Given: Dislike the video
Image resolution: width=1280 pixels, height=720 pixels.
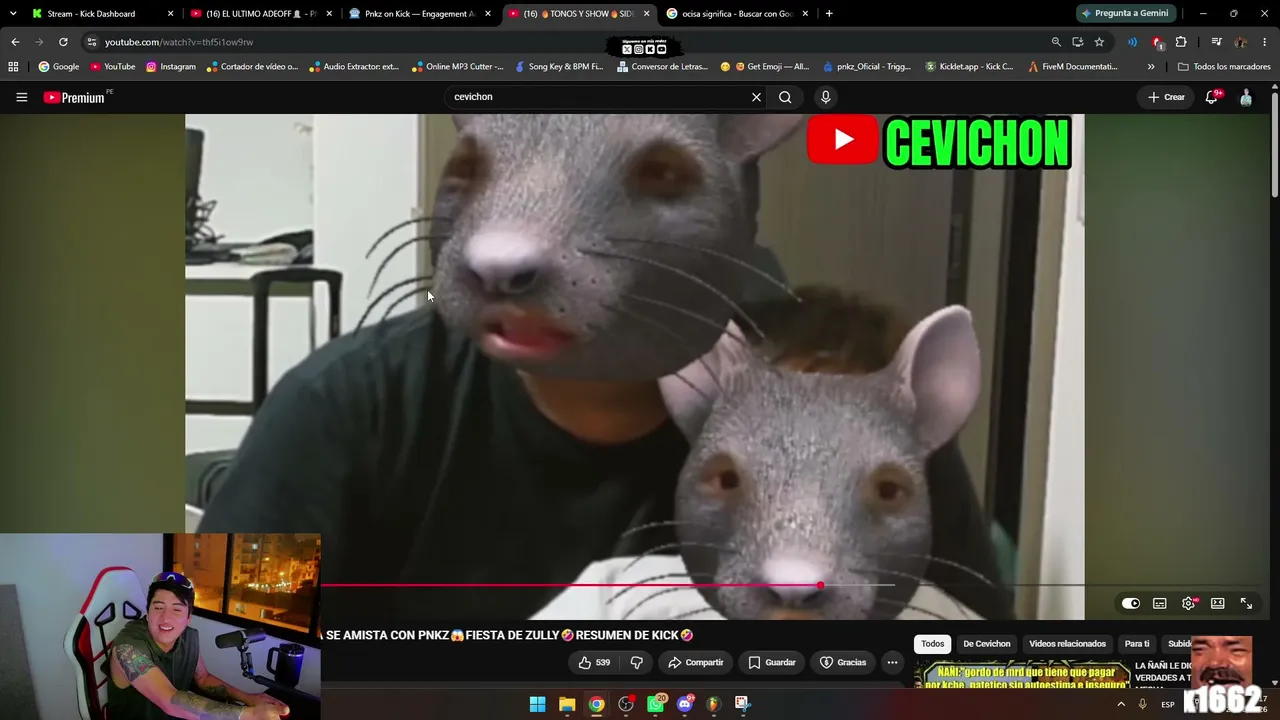Looking at the screenshot, I should (x=636, y=662).
